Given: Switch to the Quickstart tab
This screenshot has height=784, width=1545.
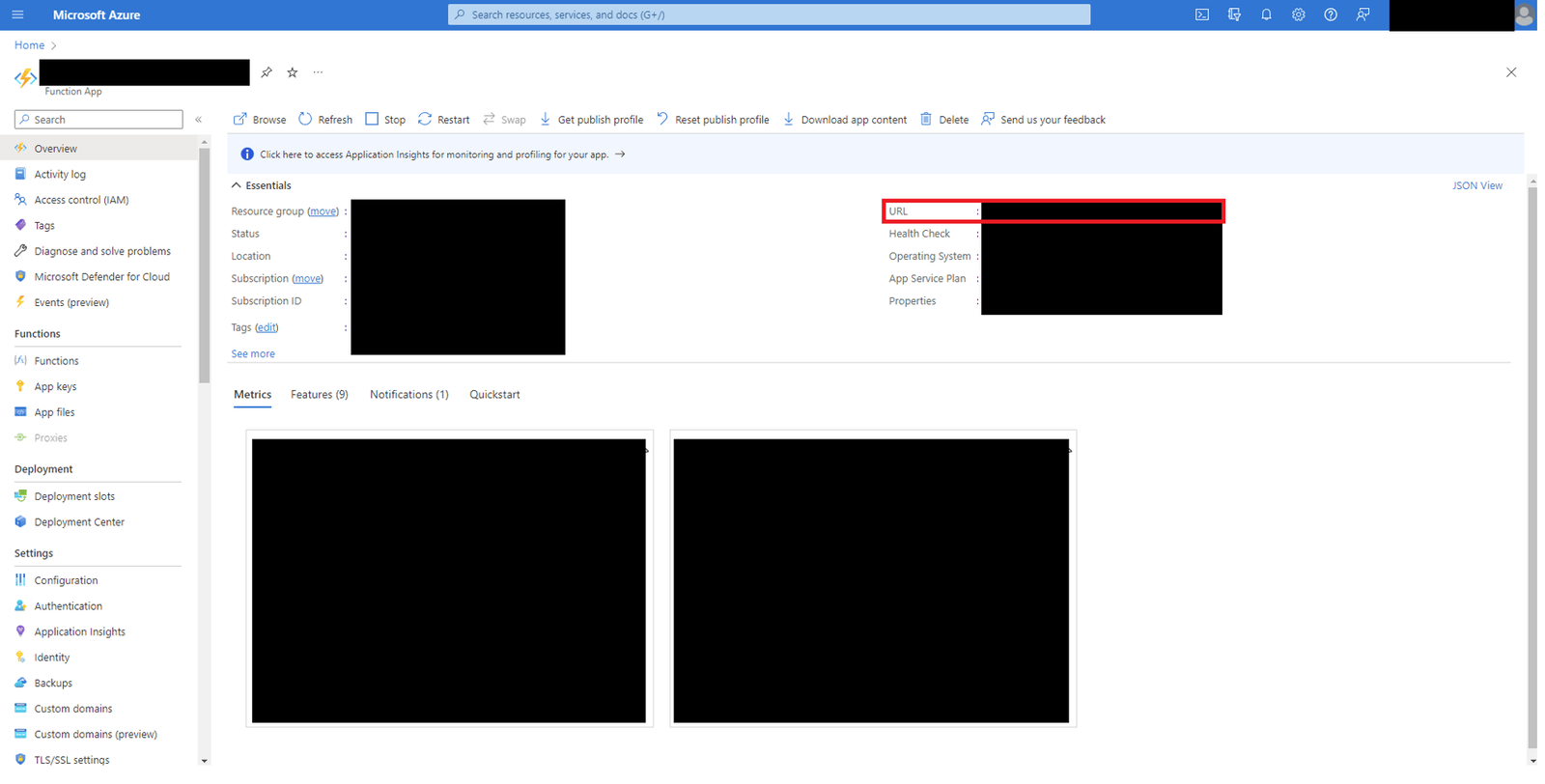Looking at the screenshot, I should (494, 395).
